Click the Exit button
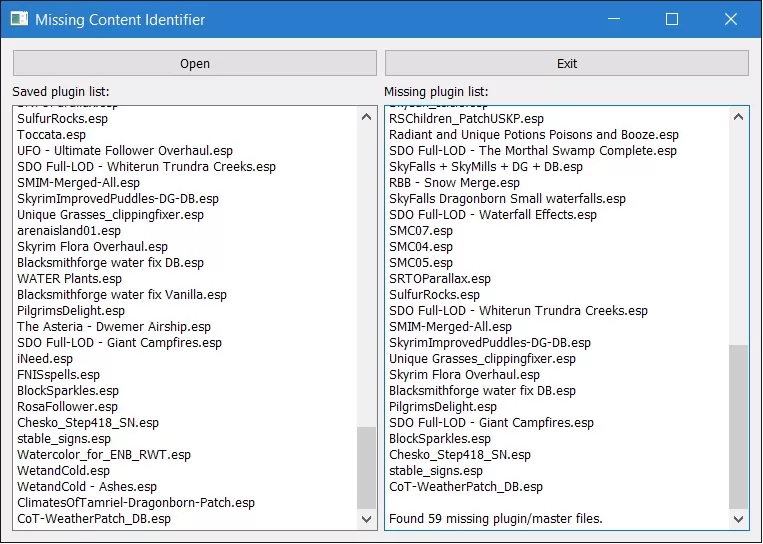 [x=567, y=63]
